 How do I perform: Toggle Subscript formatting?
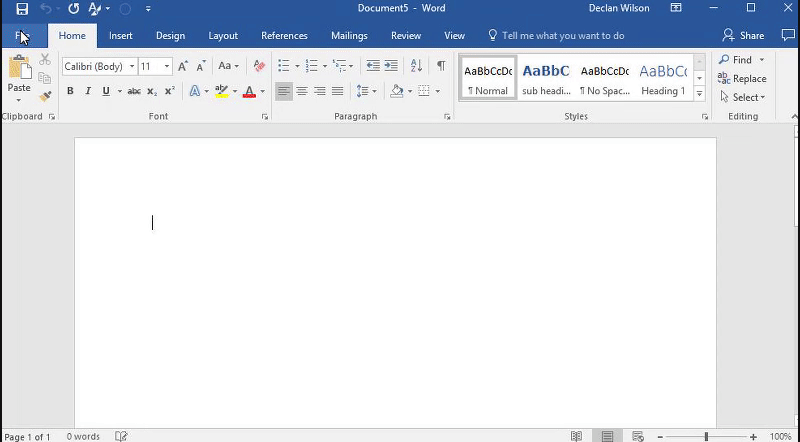click(152, 91)
